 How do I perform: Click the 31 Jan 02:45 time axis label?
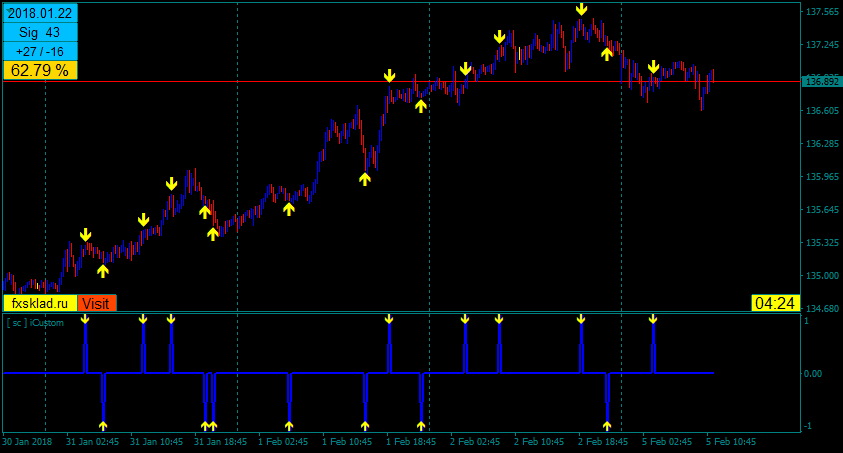point(92,442)
